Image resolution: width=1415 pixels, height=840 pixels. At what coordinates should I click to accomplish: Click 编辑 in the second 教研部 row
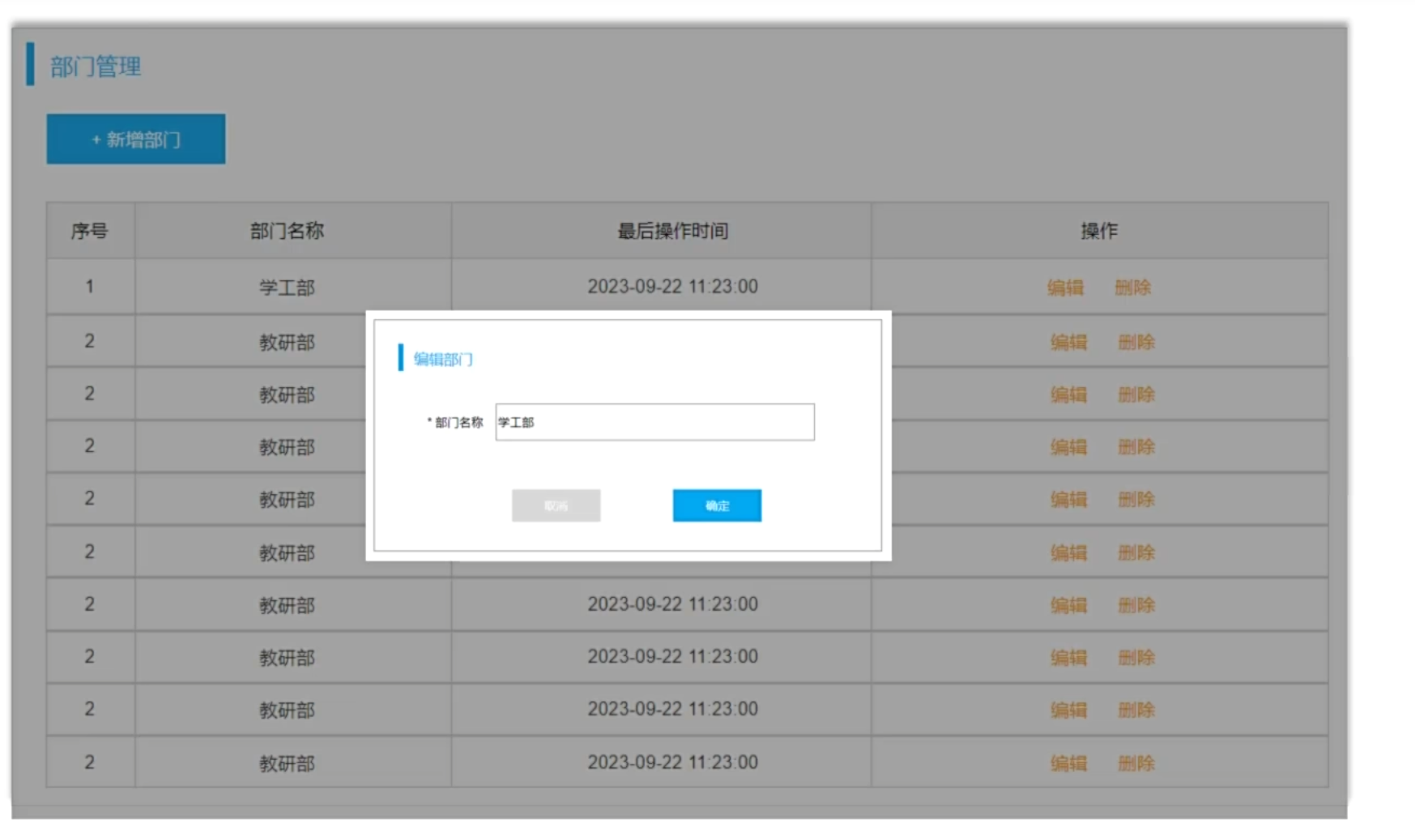(1068, 394)
